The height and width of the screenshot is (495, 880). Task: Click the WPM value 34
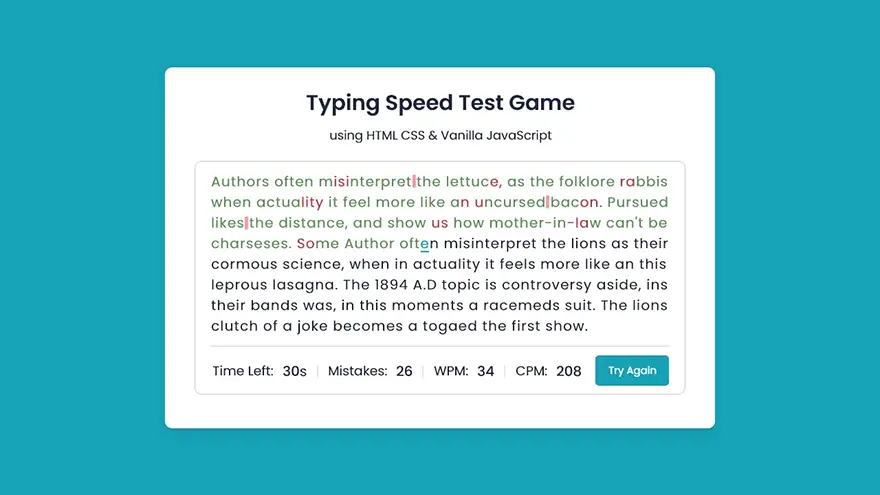[x=485, y=371]
